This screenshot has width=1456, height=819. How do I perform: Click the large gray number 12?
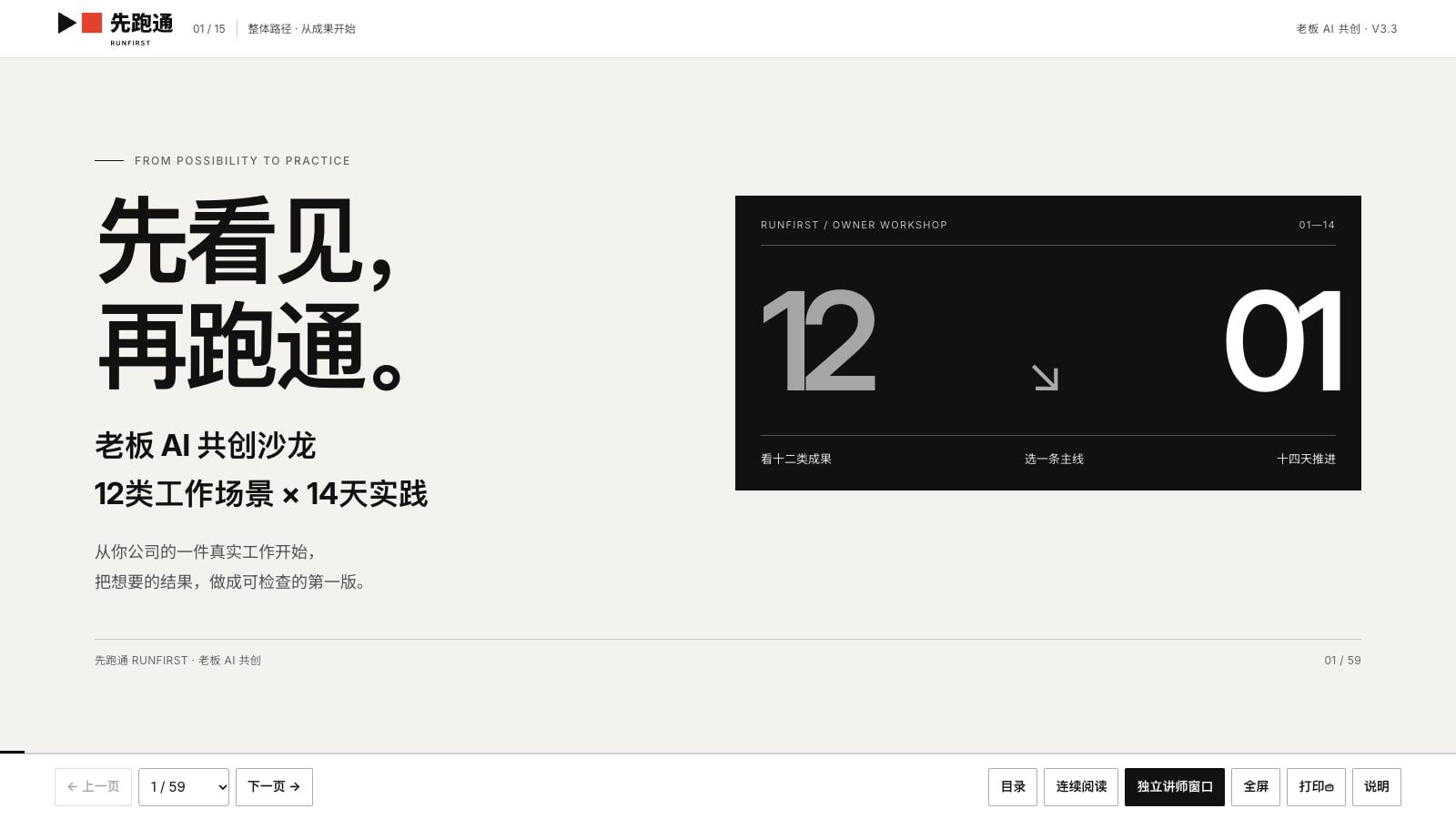(x=818, y=341)
